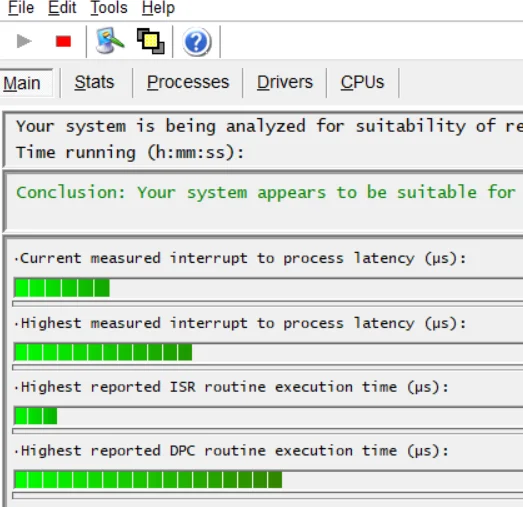This screenshot has height=507, width=523.
Task: Open the Help menu
Action: pos(158,8)
